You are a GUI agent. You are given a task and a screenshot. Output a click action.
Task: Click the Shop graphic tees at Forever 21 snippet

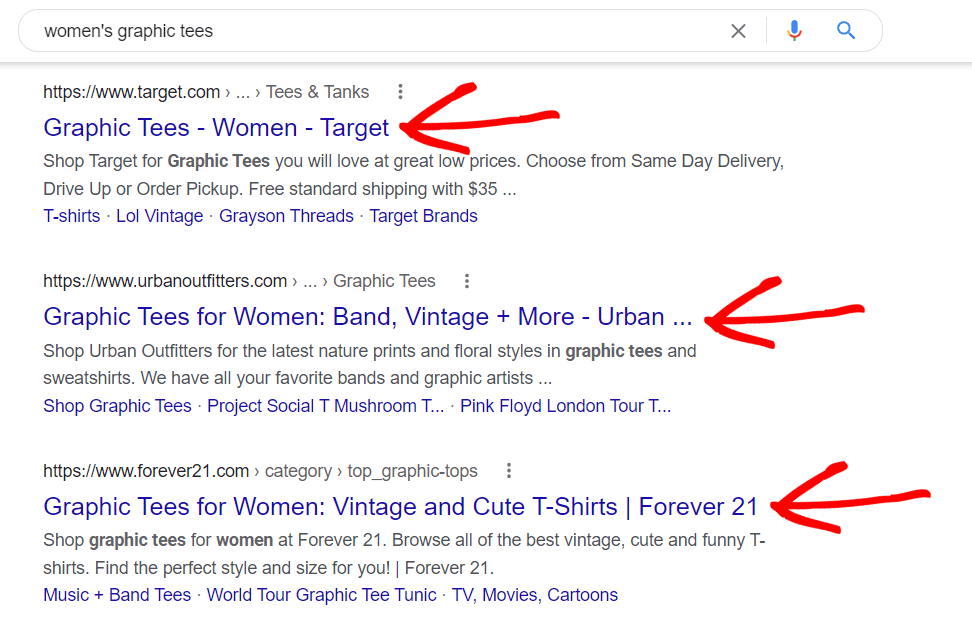405,554
